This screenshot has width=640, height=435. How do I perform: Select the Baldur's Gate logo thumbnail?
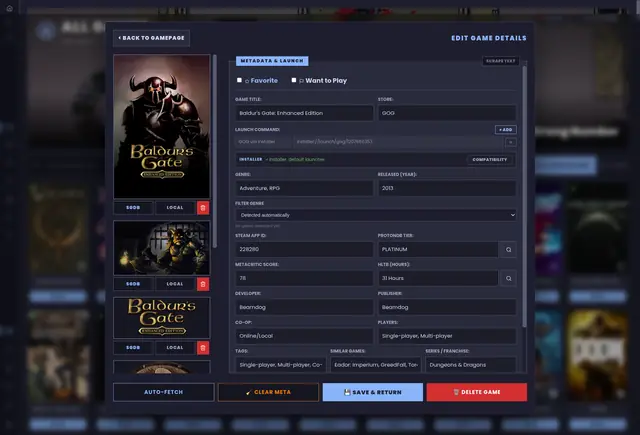[x=162, y=318]
